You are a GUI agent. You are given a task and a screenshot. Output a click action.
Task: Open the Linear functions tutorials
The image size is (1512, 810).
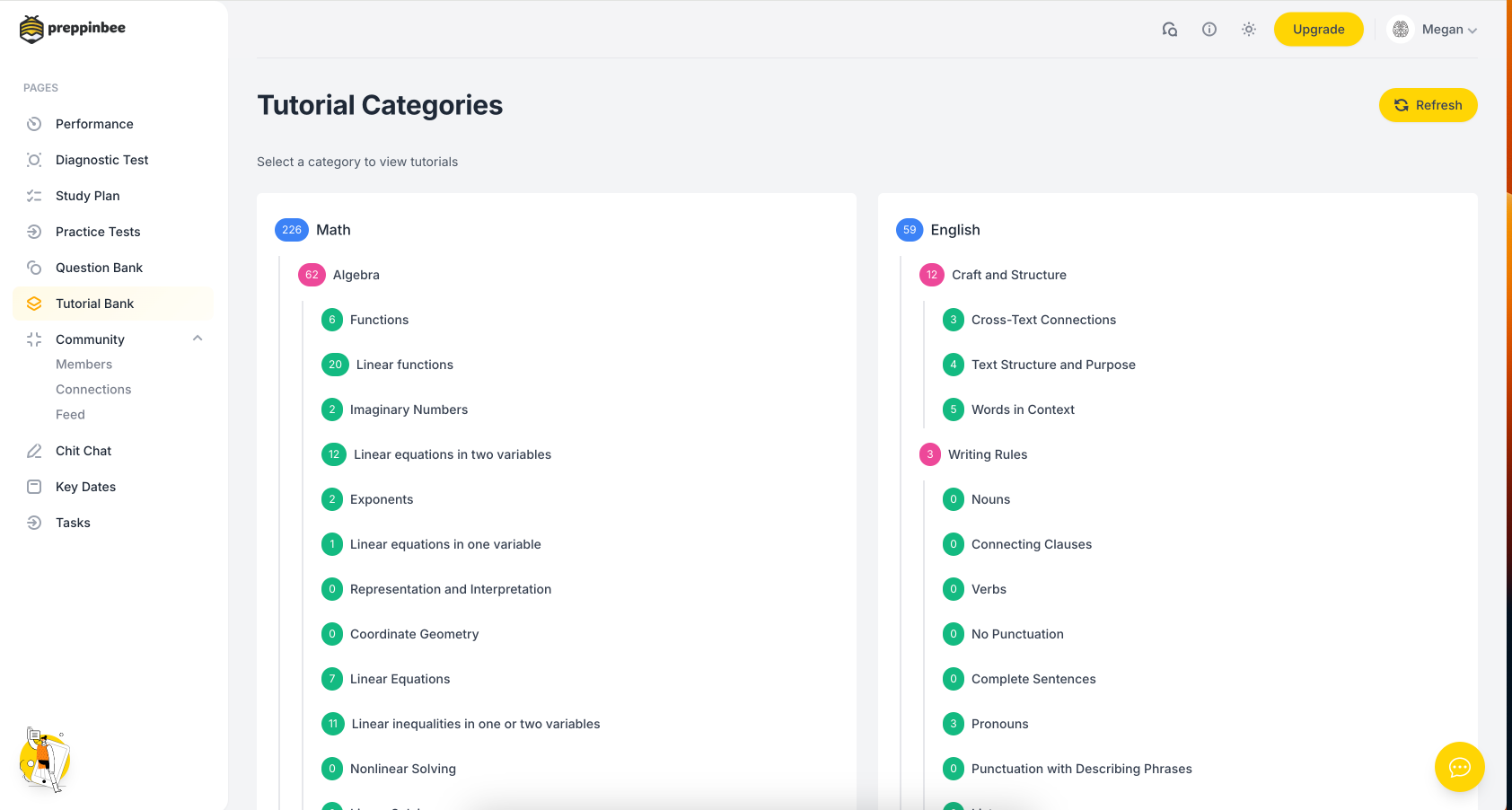click(404, 365)
